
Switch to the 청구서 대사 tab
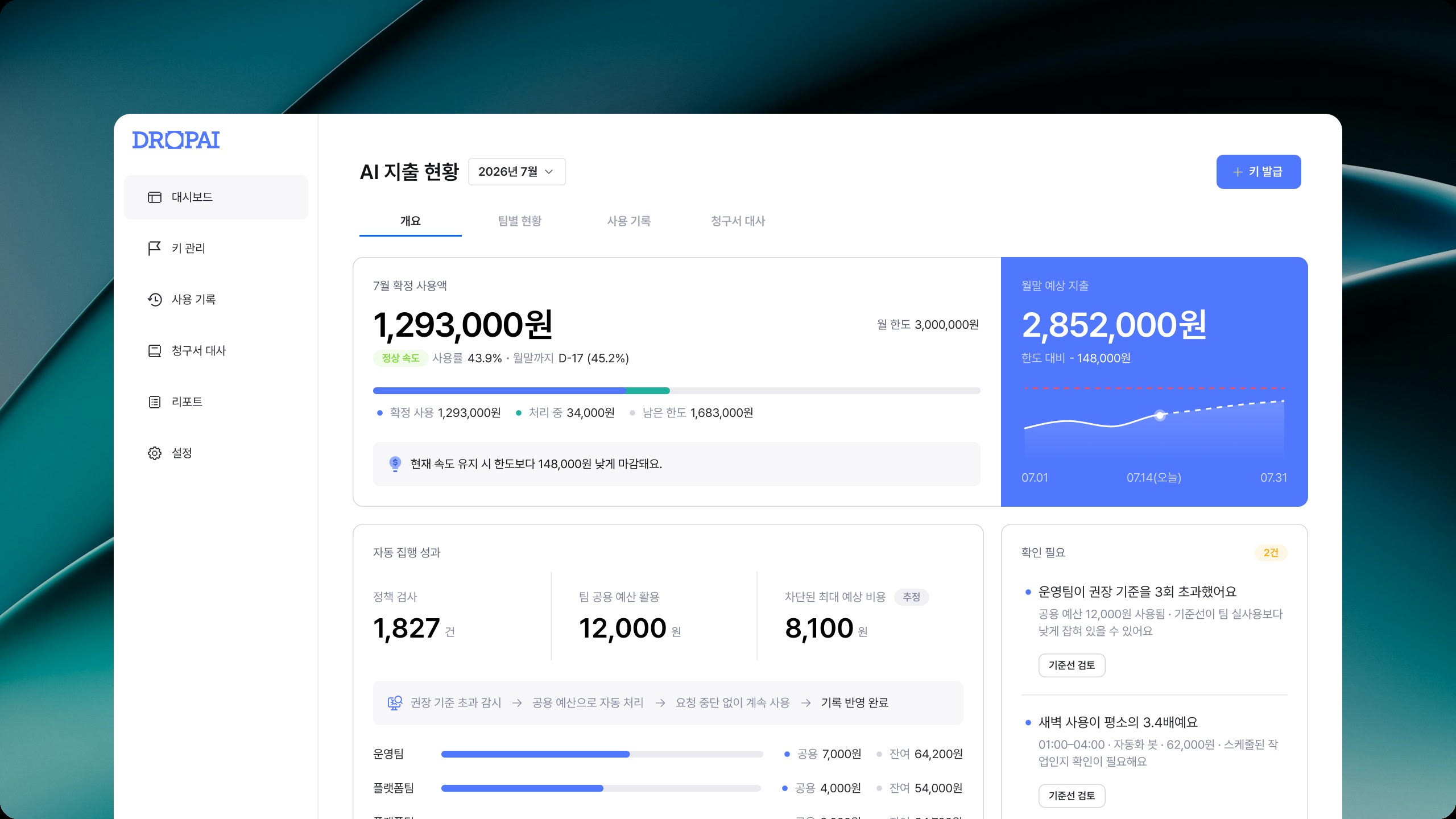point(738,221)
